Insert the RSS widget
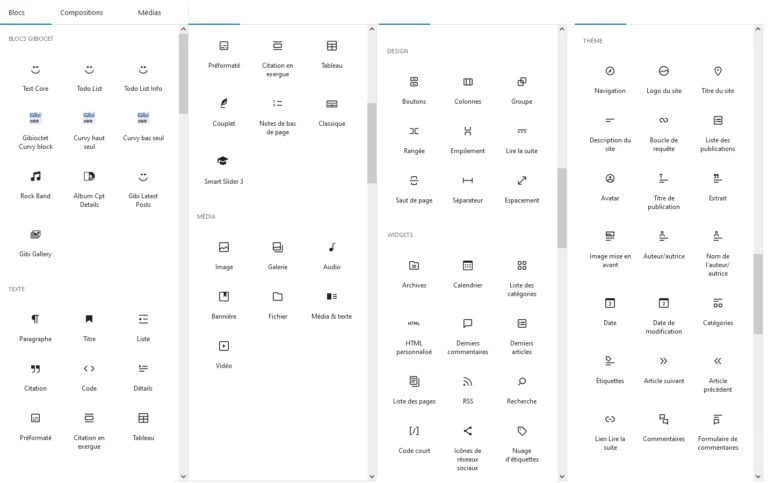This screenshot has height=483, width=768. tap(468, 390)
